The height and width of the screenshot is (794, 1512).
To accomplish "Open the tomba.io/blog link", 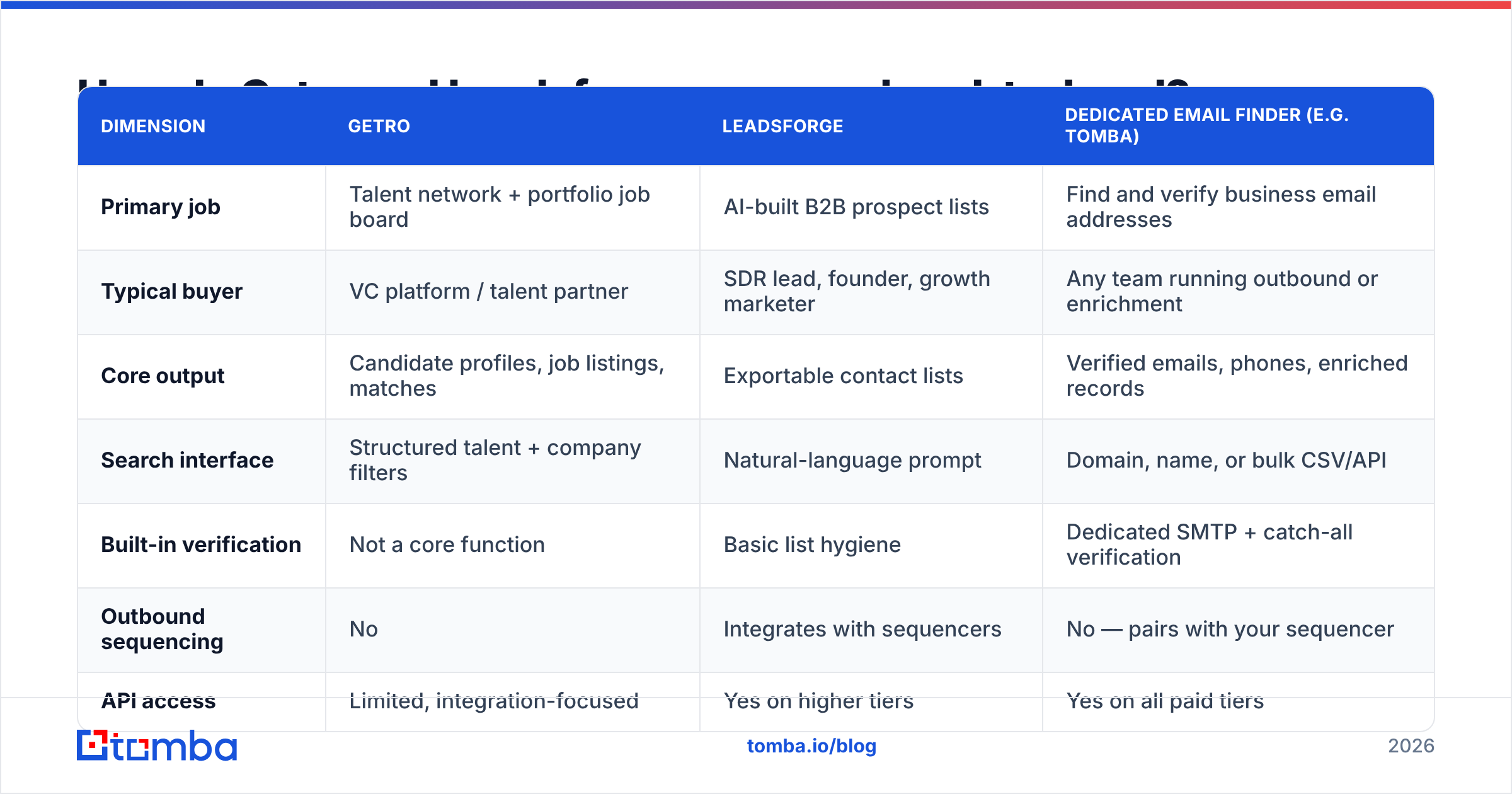I will tap(811, 746).
